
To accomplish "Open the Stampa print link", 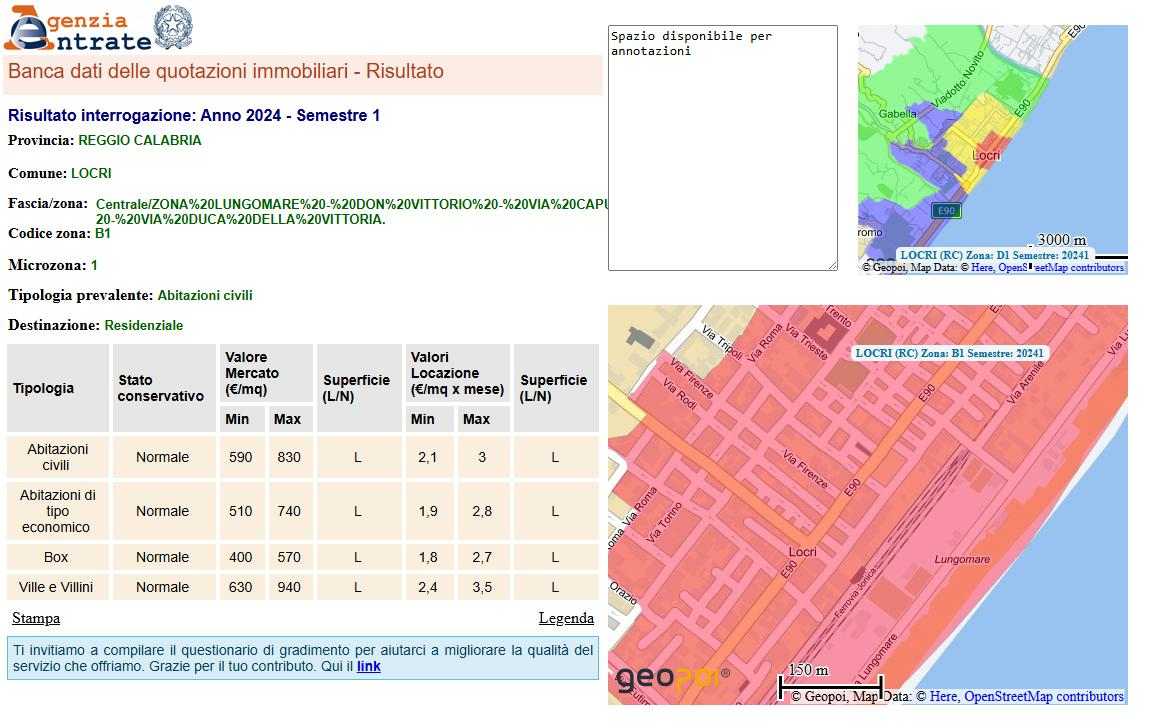I will [x=36, y=618].
